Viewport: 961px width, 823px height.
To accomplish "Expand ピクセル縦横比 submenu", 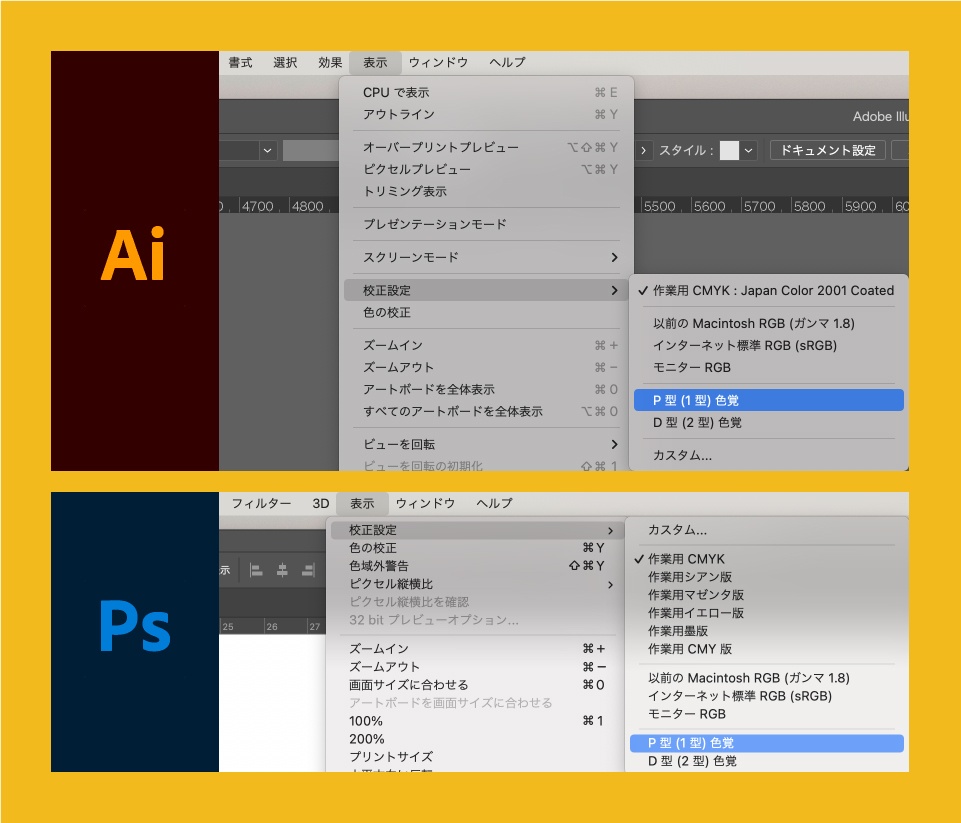I will pos(477,585).
